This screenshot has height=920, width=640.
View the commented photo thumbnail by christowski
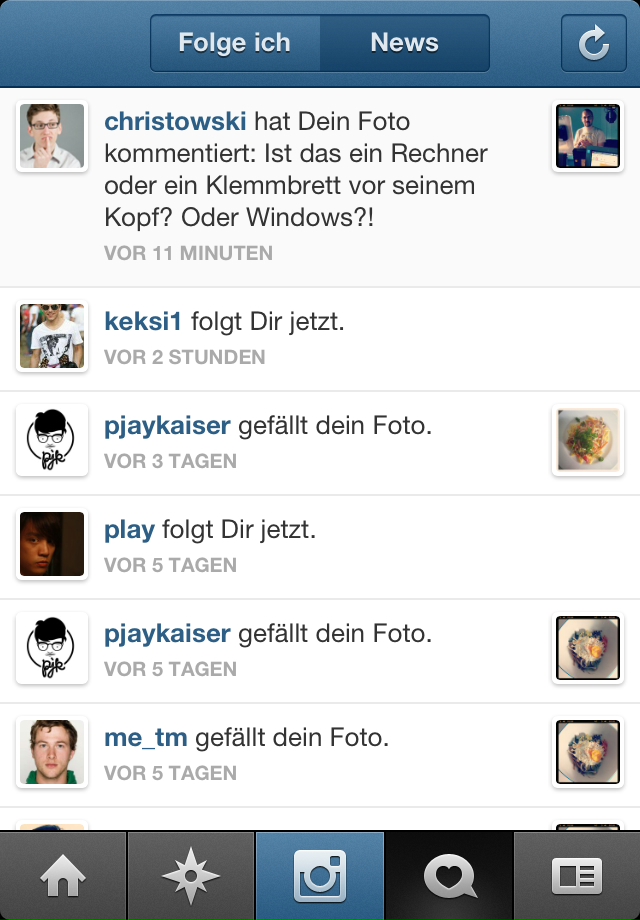[588, 136]
